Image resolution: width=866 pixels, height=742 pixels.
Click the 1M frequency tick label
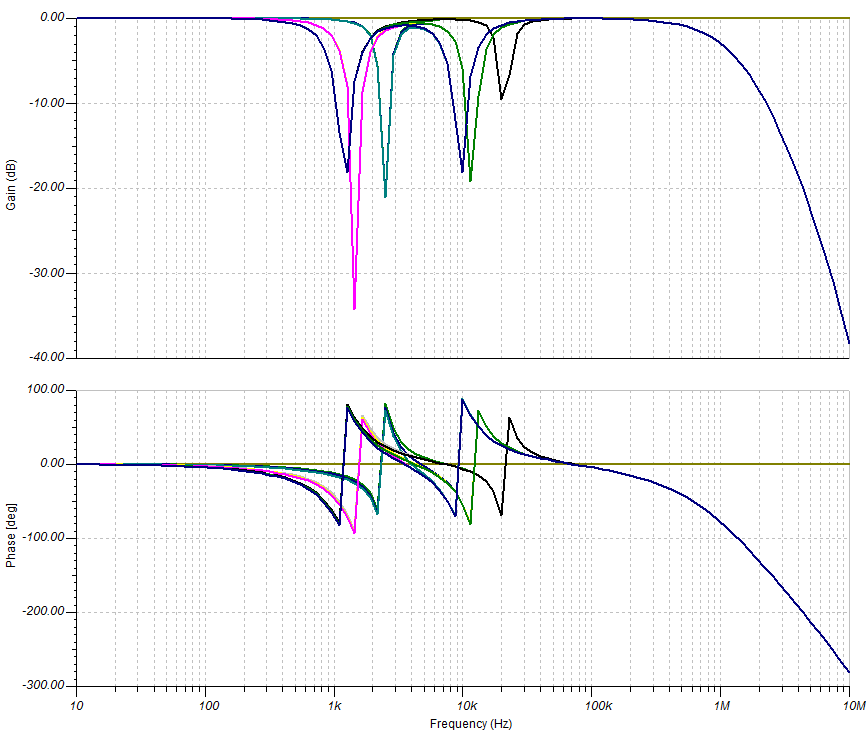tap(721, 706)
